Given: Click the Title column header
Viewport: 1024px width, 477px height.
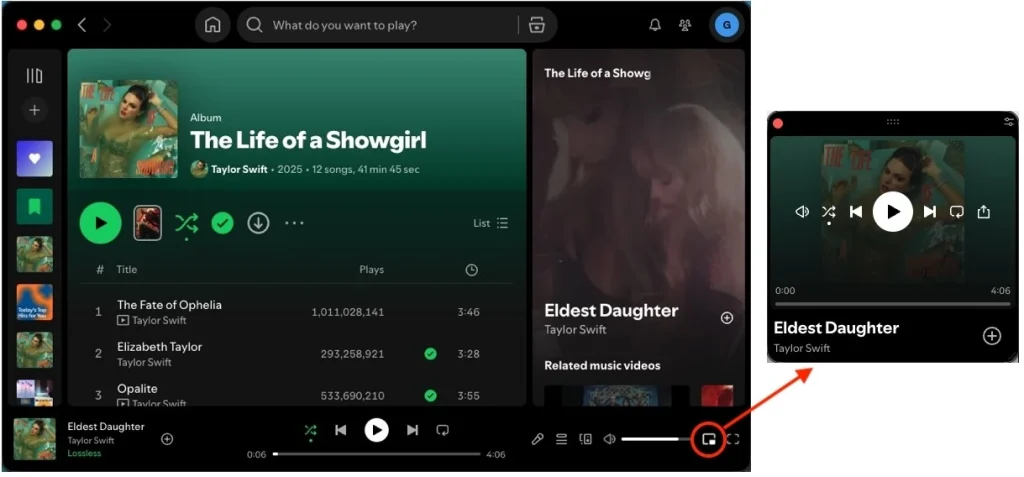Looking at the screenshot, I should click(127, 269).
